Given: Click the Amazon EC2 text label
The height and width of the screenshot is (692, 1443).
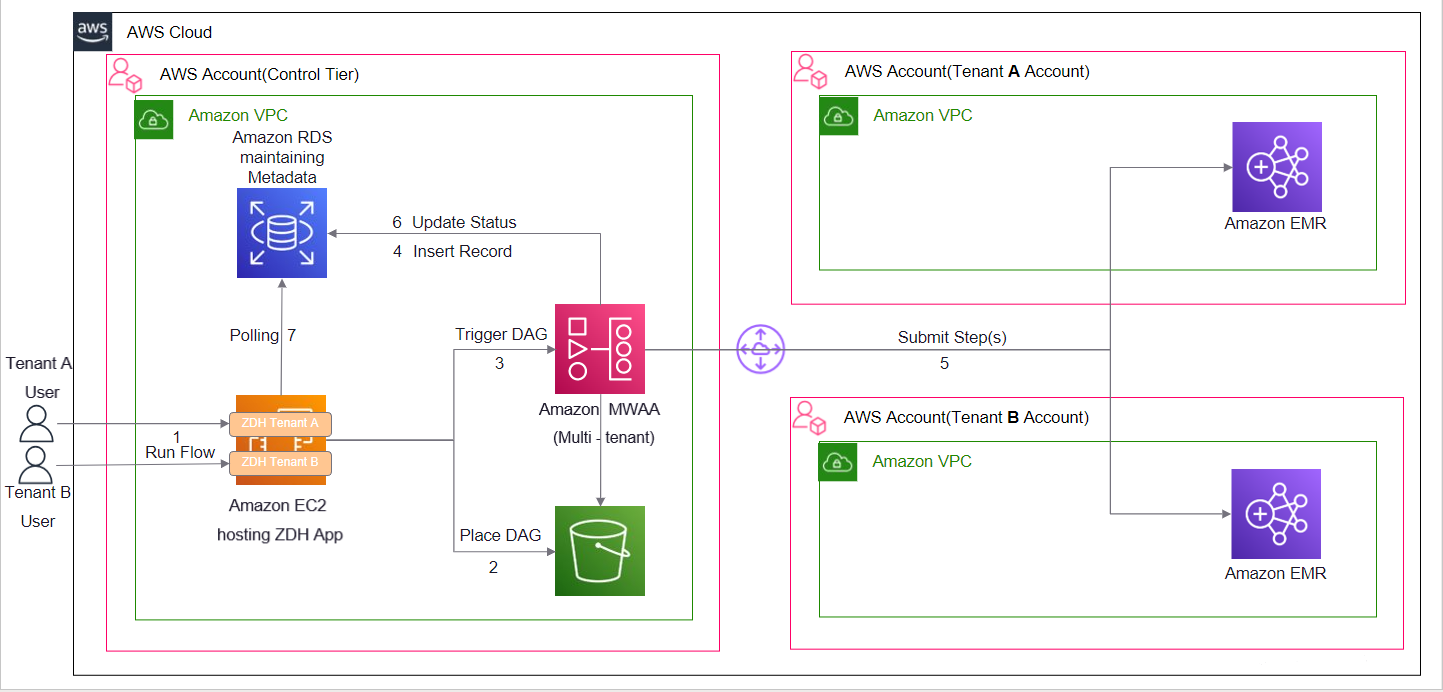Looking at the screenshot, I should [x=279, y=505].
